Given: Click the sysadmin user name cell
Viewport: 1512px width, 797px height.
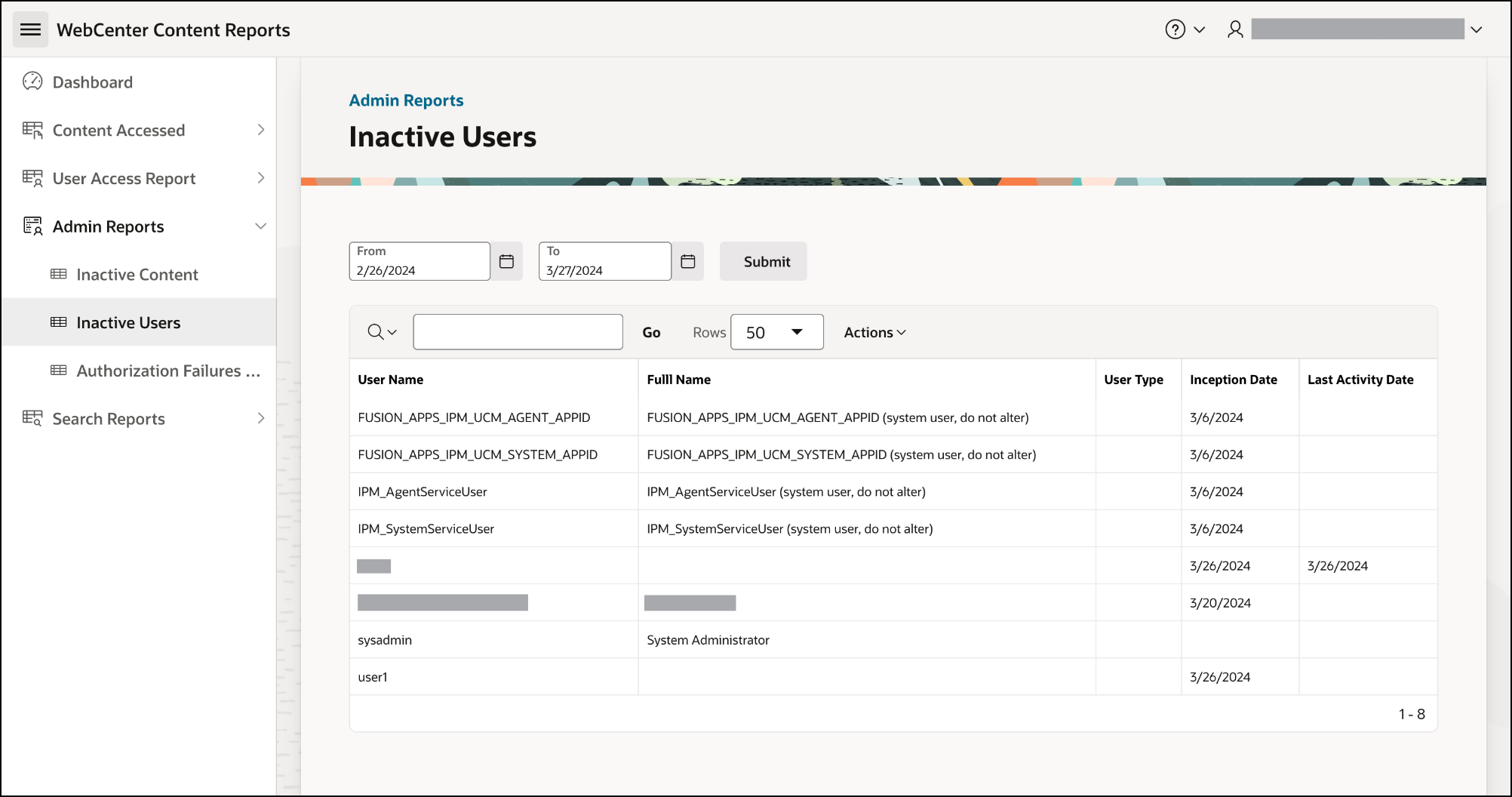Looking at the screenshot, I should [493, 640].
